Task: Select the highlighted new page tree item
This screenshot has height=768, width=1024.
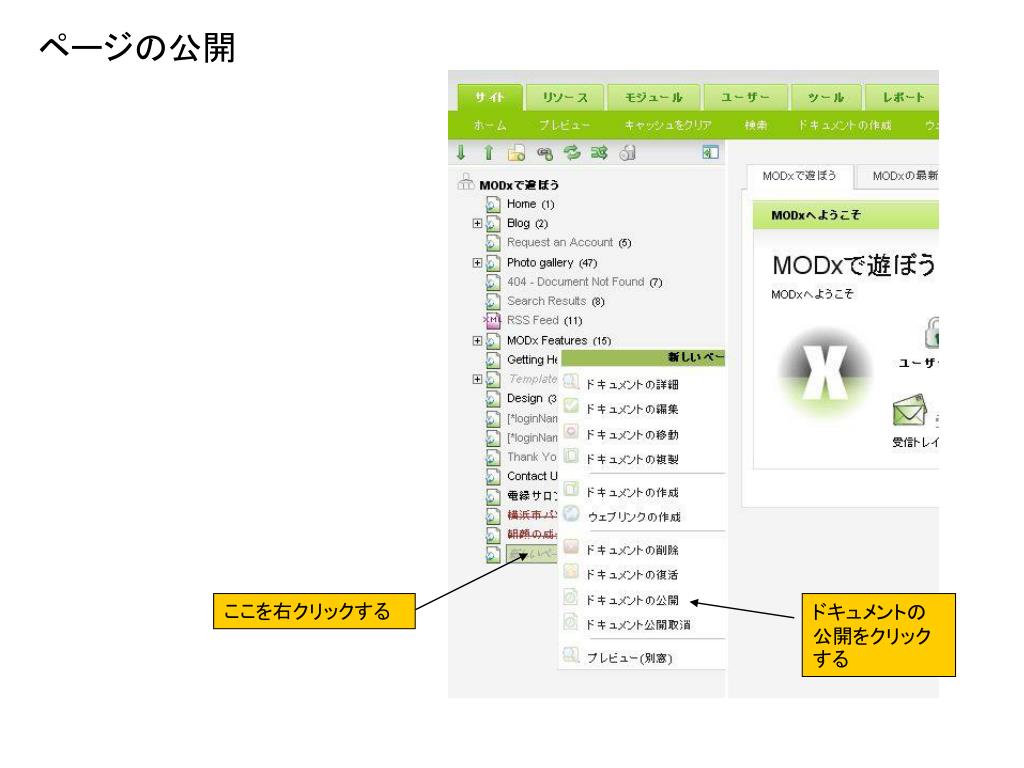Action: (532, 554)
